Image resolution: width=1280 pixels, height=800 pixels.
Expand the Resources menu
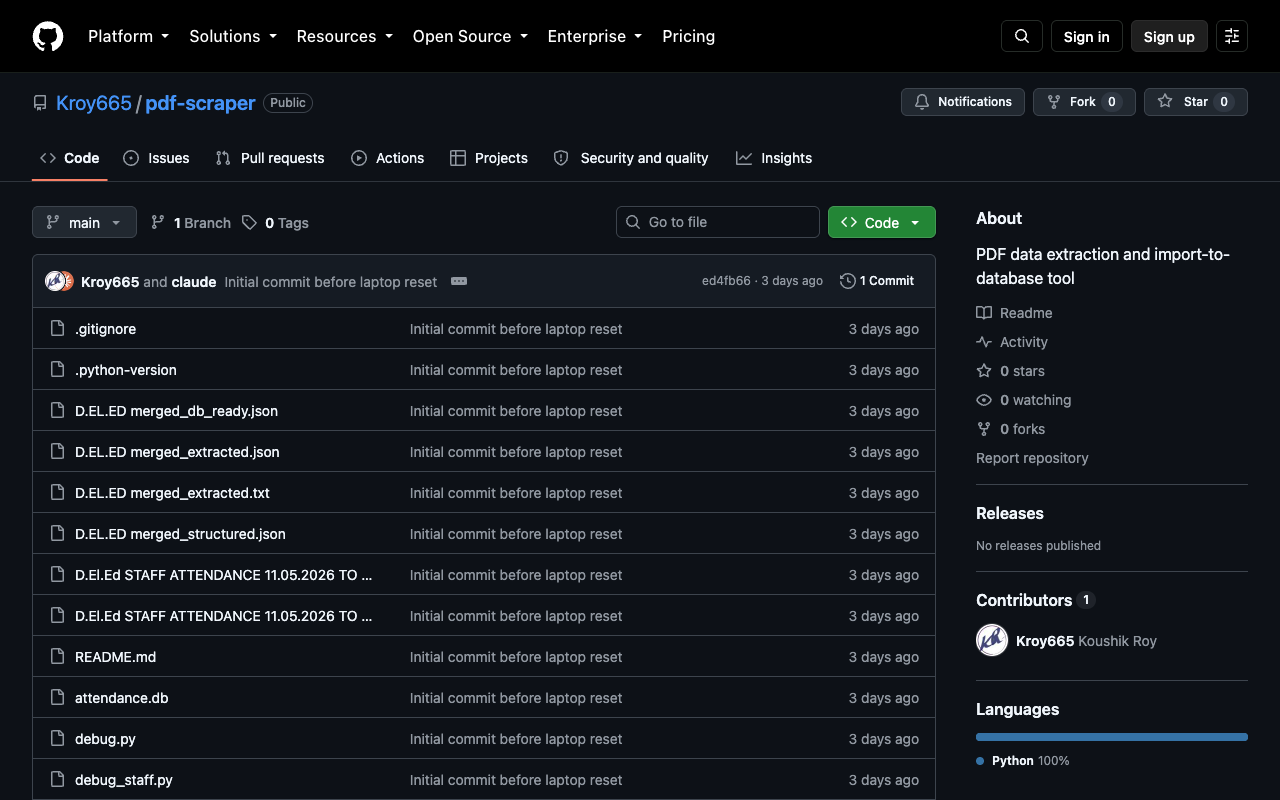345,36
